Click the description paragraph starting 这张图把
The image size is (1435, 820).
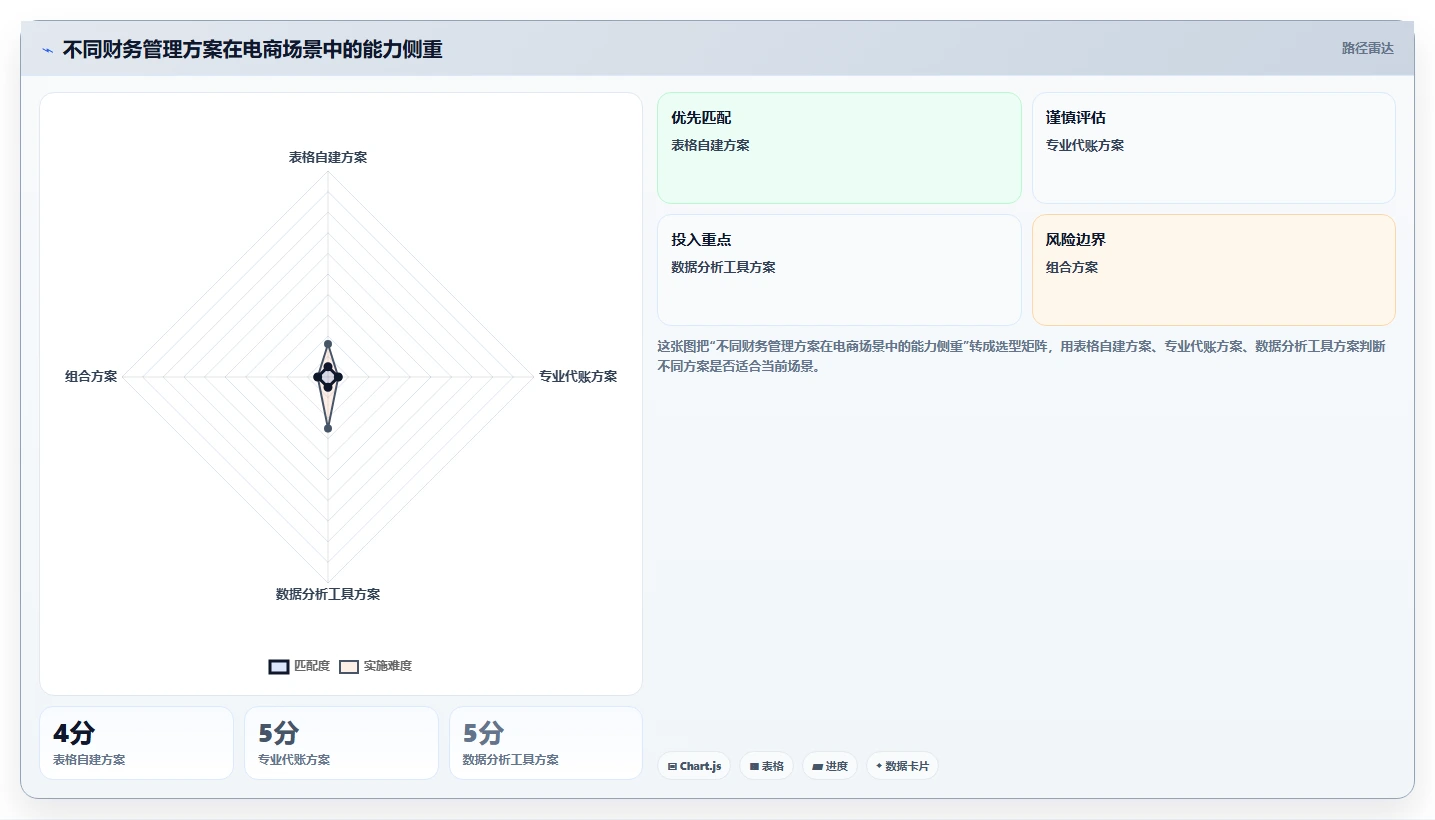[1021, 356]
